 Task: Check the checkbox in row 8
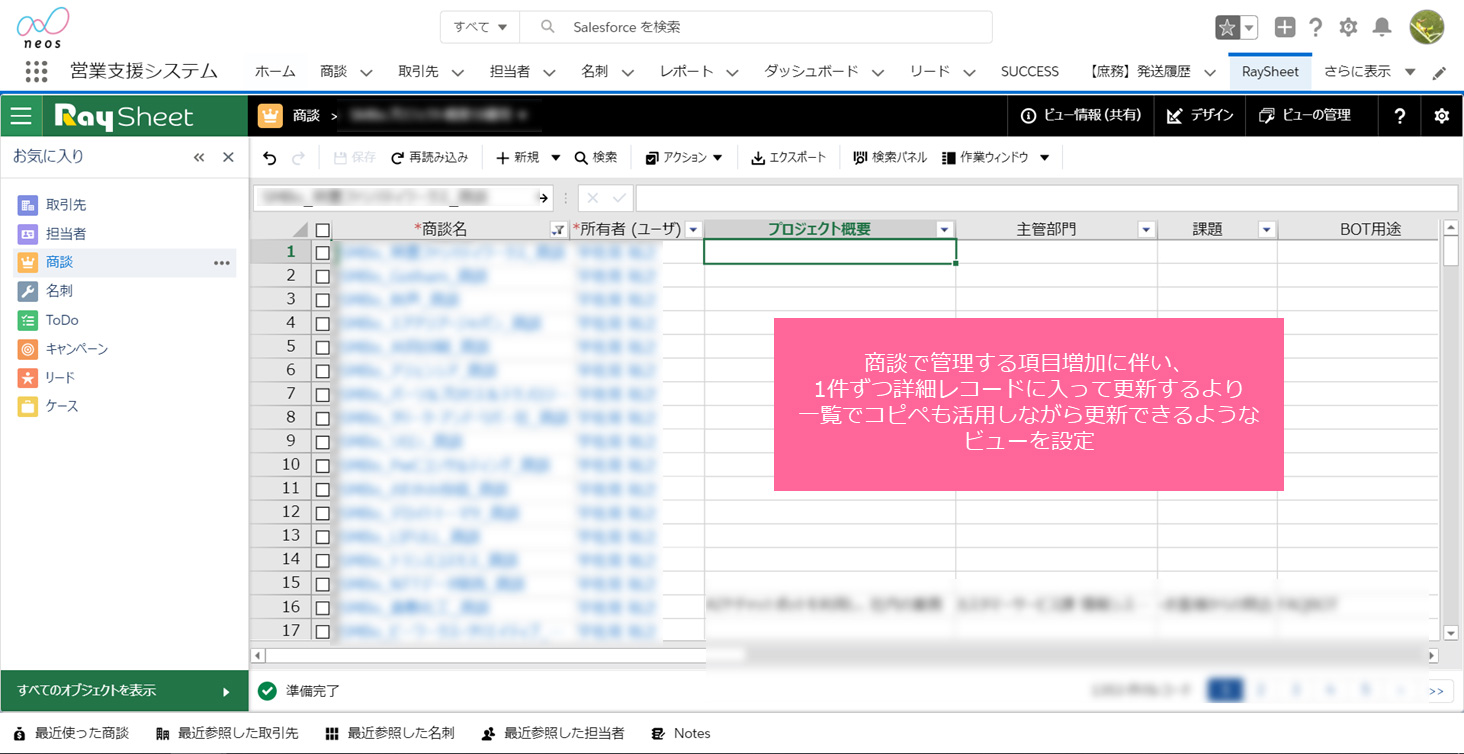322,418
